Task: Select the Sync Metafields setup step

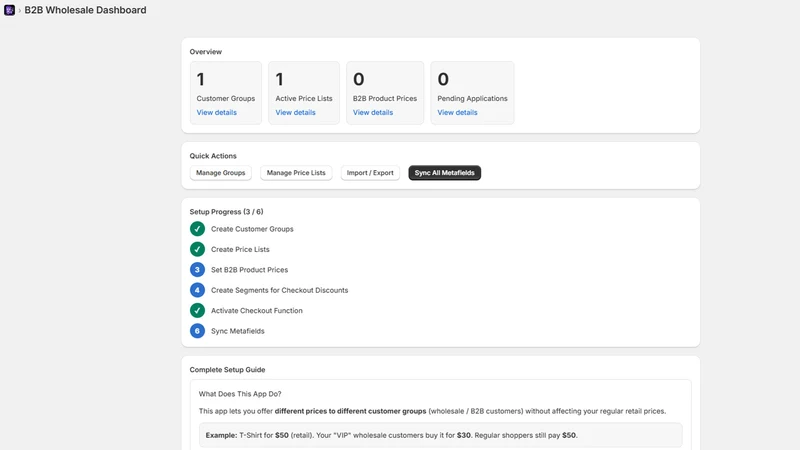Action: pos(238,331)
